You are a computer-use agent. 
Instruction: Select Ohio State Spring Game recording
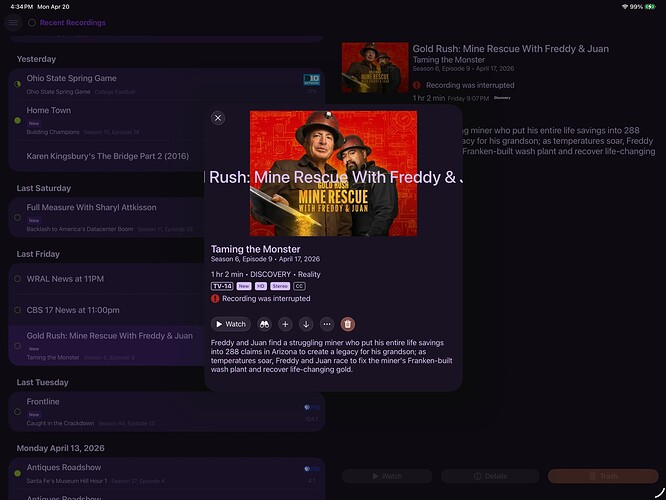click(x=166, y=84)
